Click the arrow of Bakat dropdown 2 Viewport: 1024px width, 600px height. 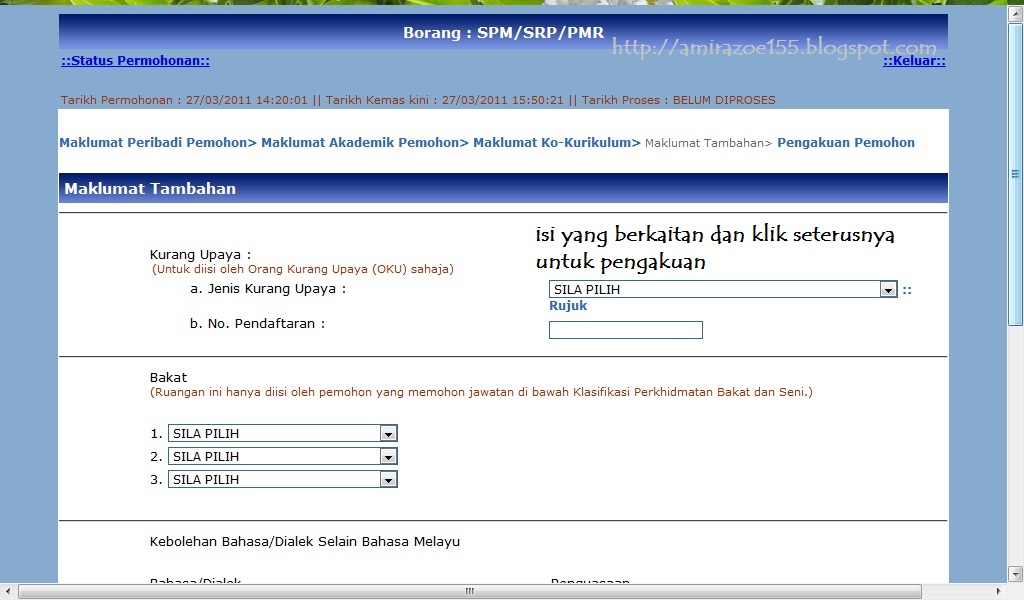[x=389, y=456]
